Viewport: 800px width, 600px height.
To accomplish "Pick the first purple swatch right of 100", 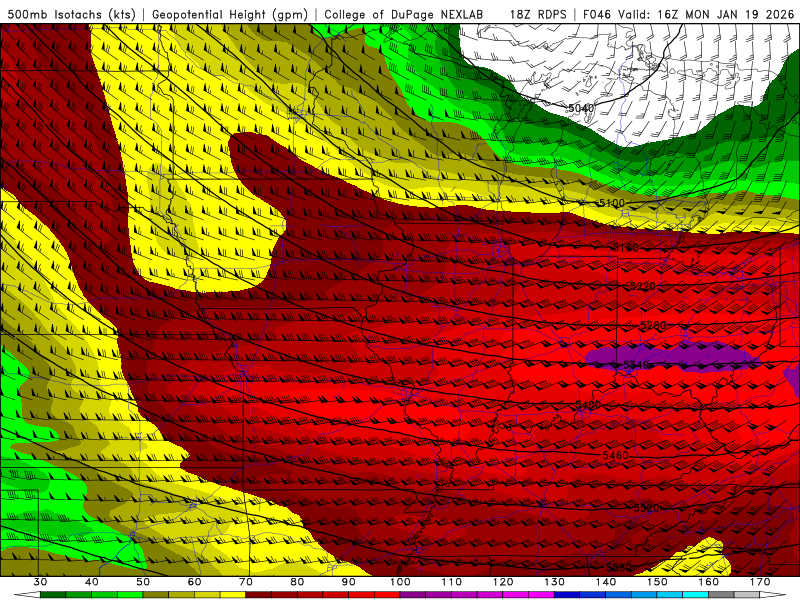I will pos(413,595).
